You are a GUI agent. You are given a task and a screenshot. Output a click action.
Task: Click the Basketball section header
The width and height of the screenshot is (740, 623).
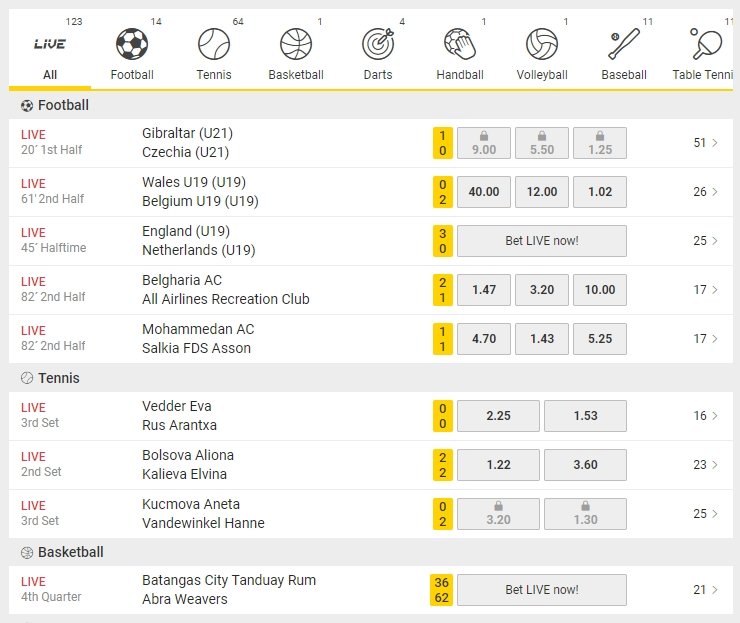coord(71,552)
